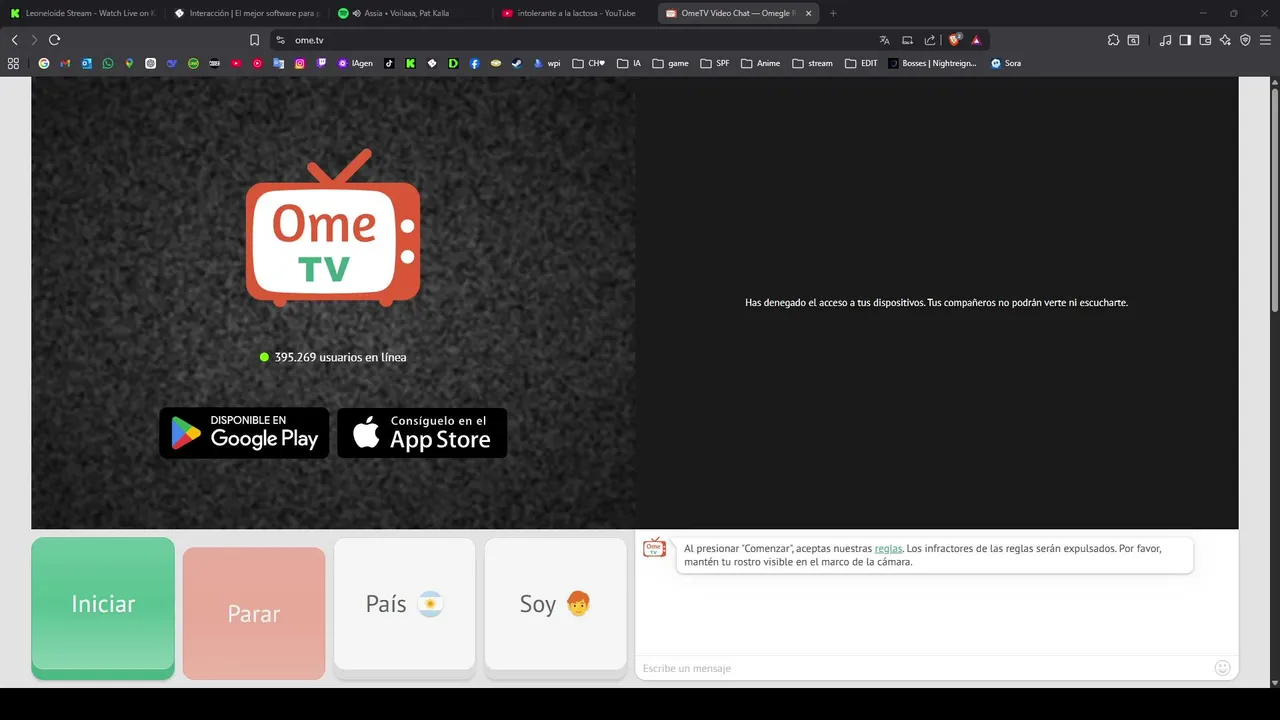This screenshot has width=1280, height=720.
Task: Open the Leo AI sparkle icon
Action: coord(1225,40)
